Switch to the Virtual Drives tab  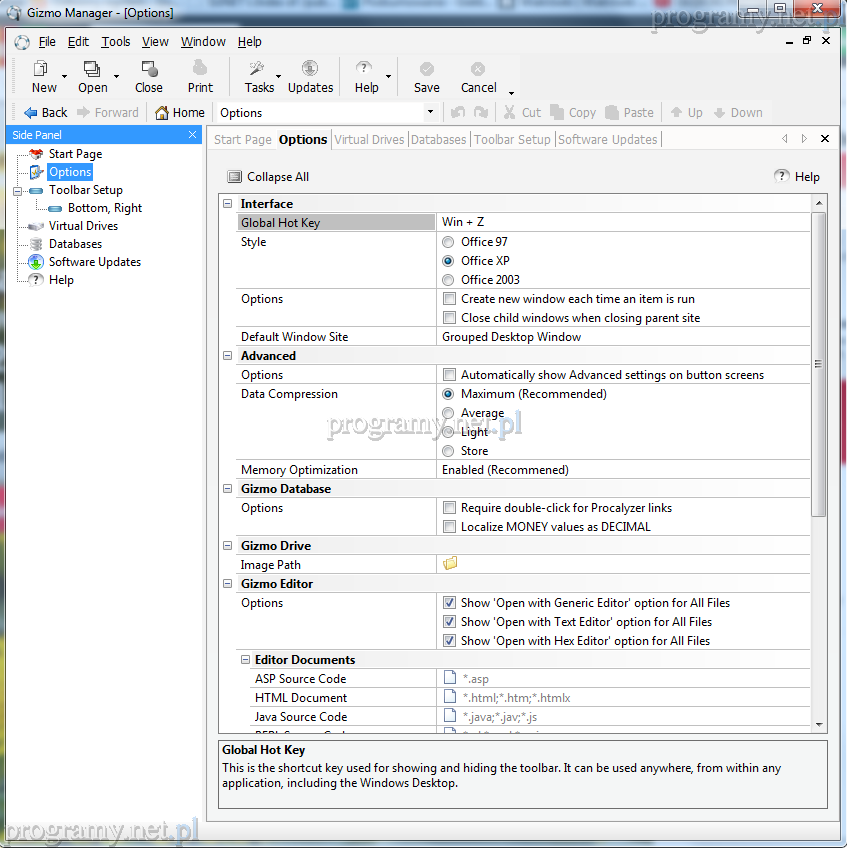[369, 139]
